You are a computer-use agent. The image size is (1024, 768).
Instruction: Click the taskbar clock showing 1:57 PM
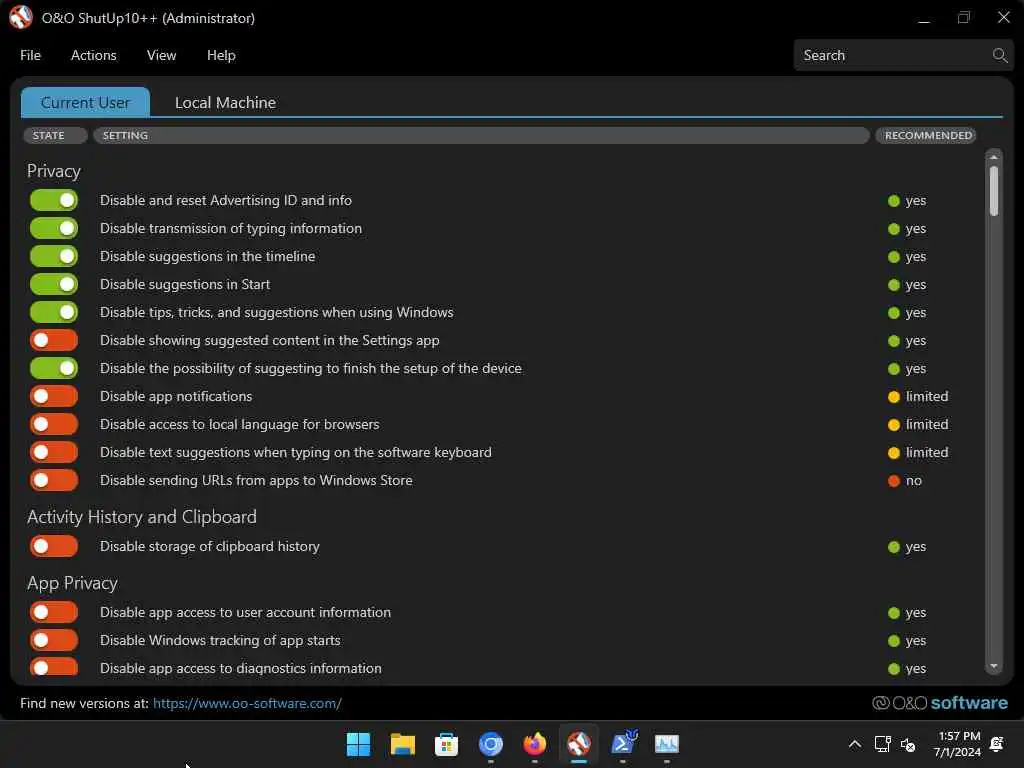click(x=957, y=744)
